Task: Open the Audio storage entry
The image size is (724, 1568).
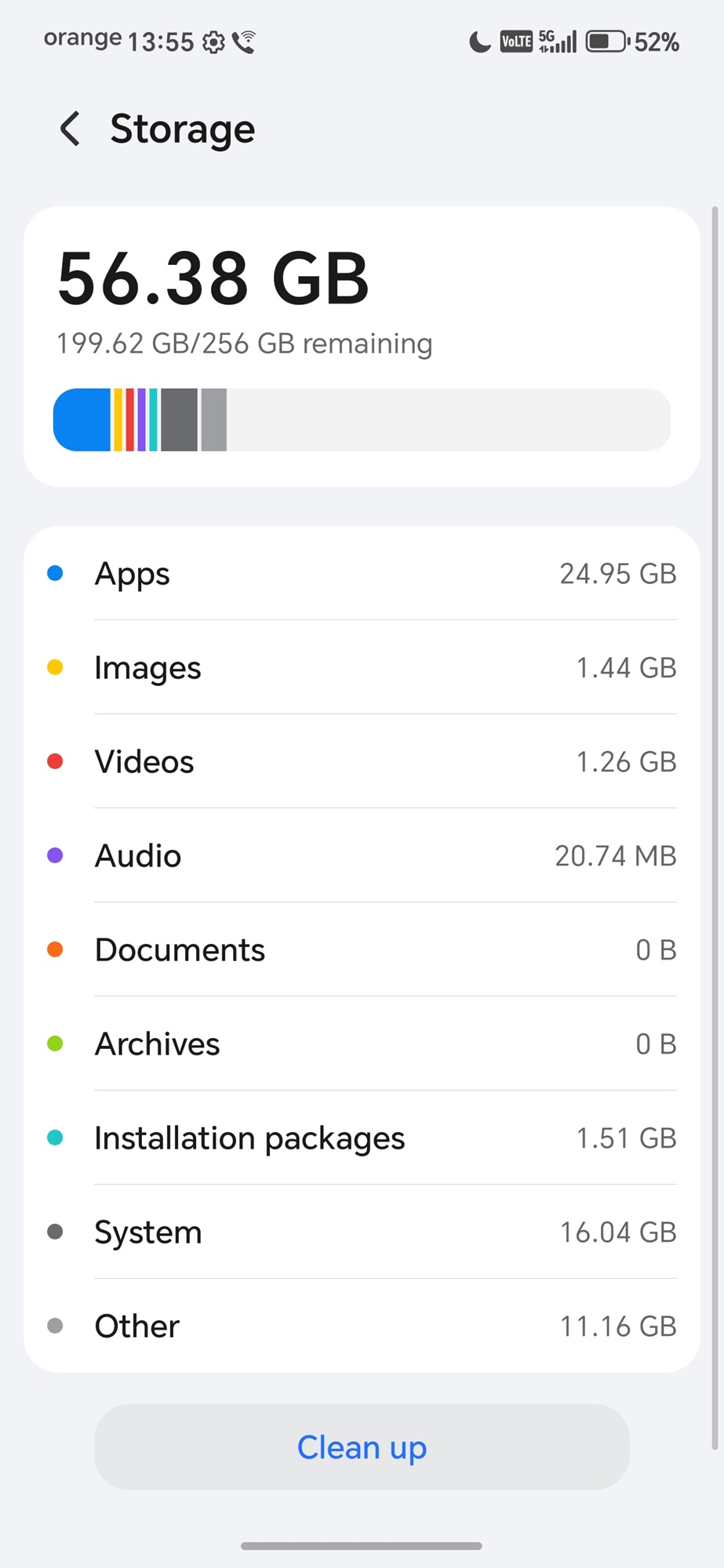Action: 362,856
